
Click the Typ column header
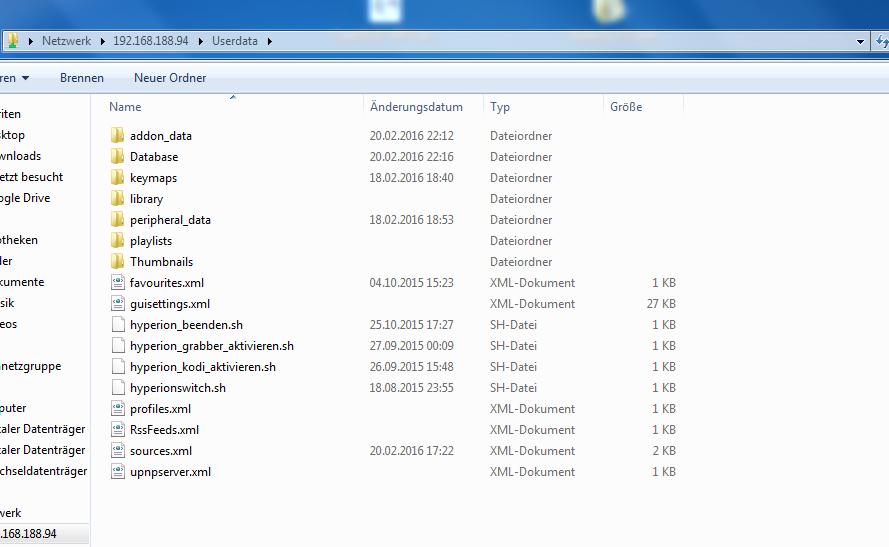500,107
